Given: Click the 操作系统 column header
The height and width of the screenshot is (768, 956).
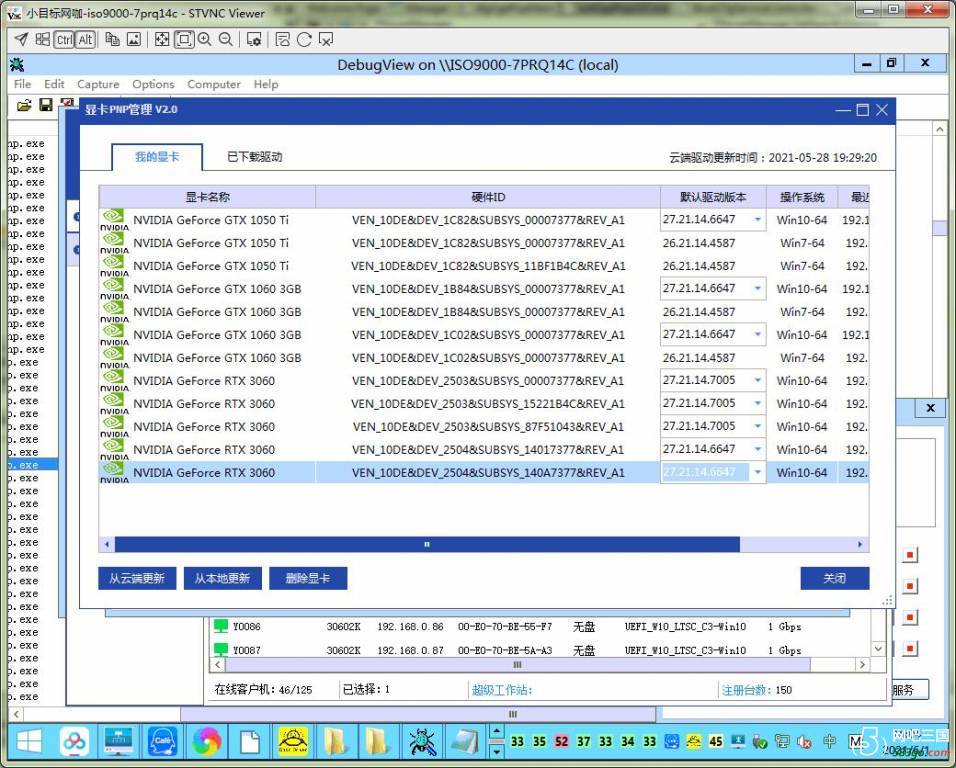Looking at the screenshot, I should 802,197.
